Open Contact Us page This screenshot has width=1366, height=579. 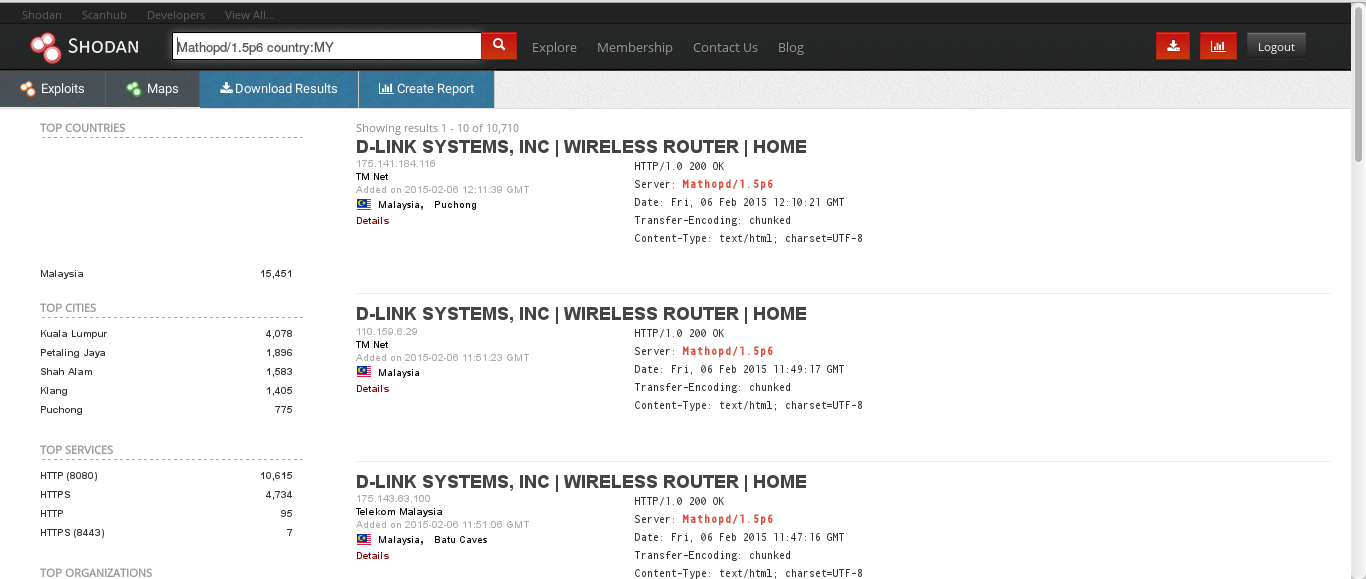(725, 47)
